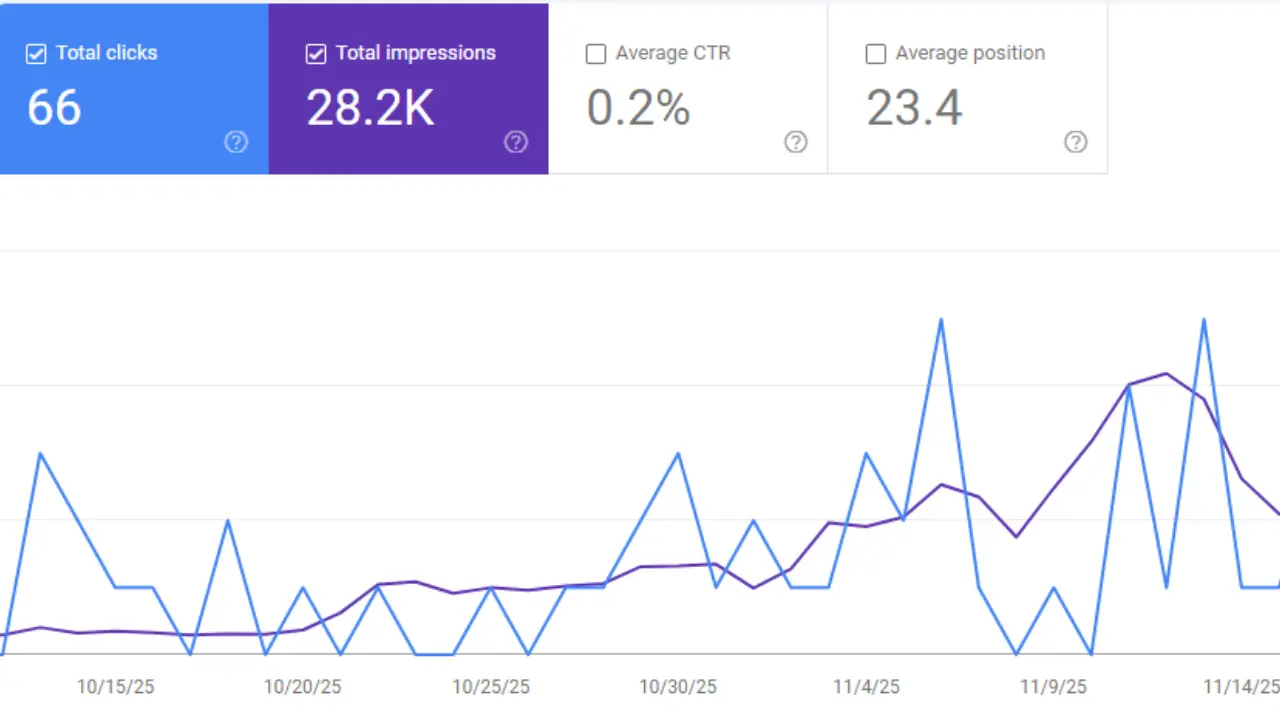Enable the Average position checkbox
1280x720 pixels.
(x=876, y=53)
